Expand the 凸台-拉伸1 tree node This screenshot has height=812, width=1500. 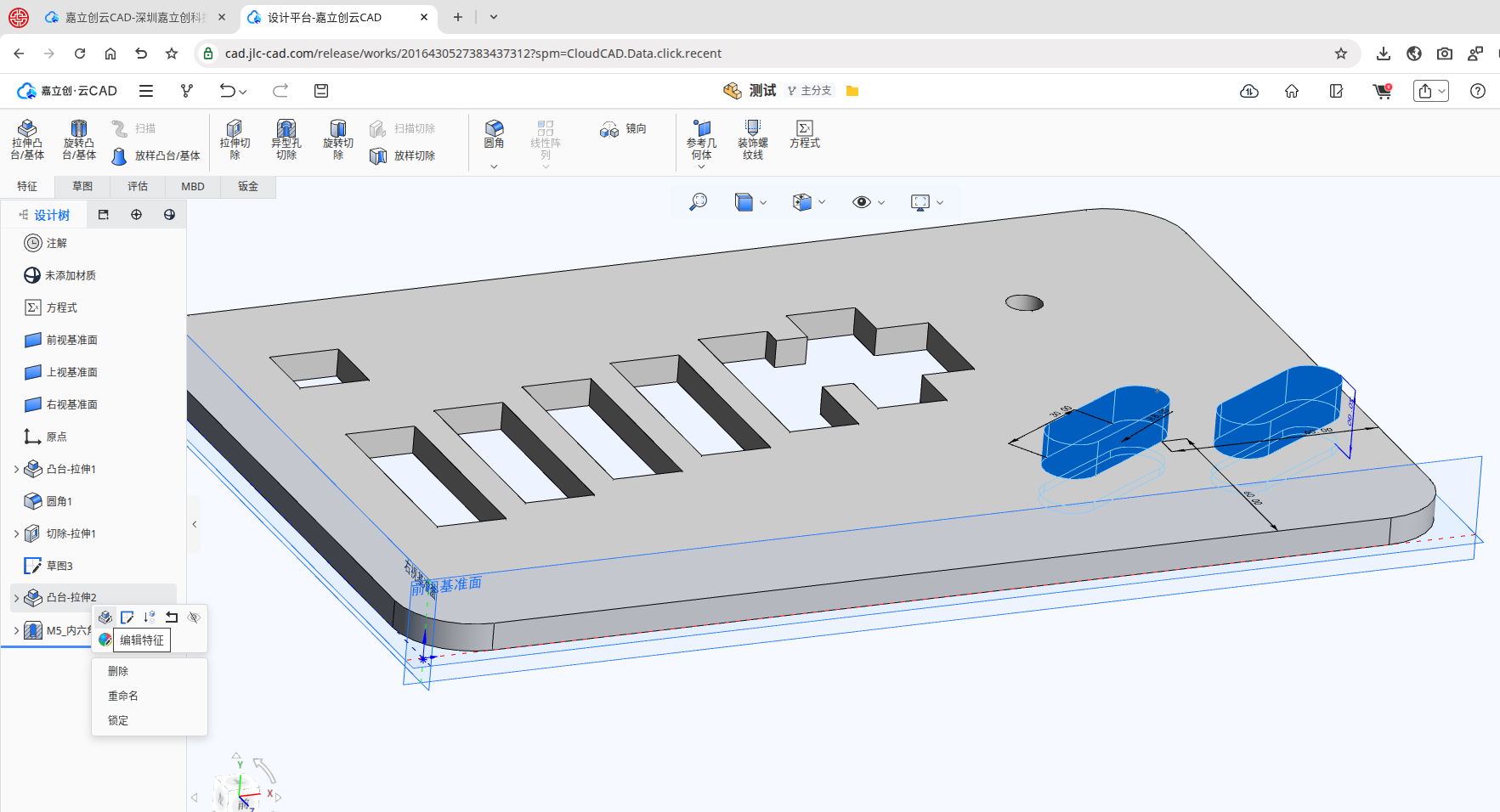coord(16,469)
